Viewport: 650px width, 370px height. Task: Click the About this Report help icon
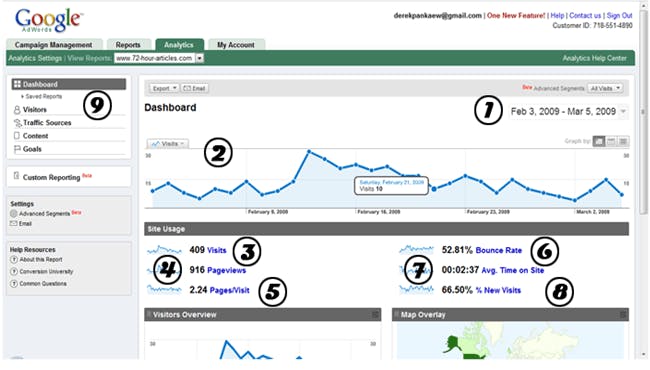[x=14, y=260]
